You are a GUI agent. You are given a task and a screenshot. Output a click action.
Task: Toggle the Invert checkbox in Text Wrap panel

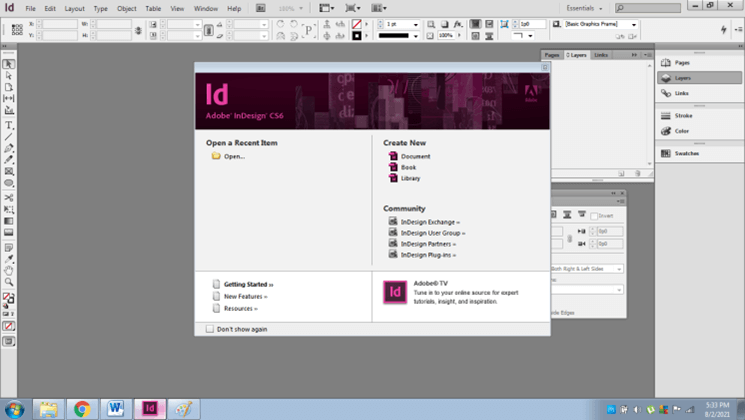pos(594,216)
